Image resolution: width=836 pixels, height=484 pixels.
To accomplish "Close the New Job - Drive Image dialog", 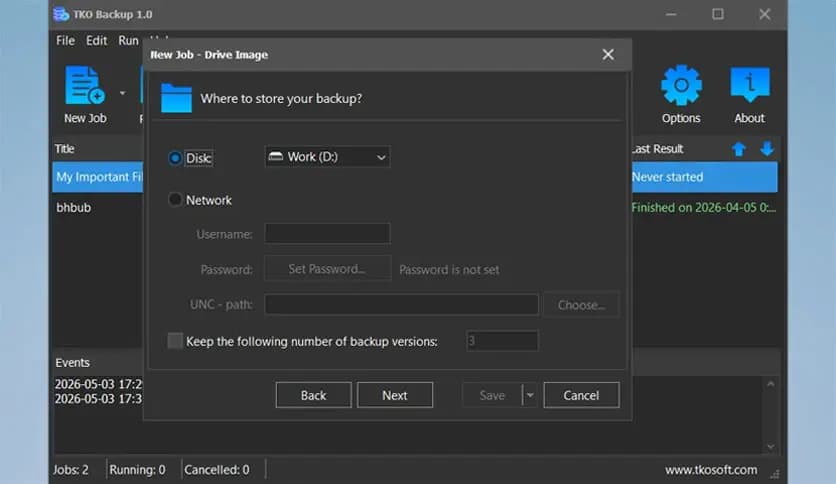I will coord(608,54).
